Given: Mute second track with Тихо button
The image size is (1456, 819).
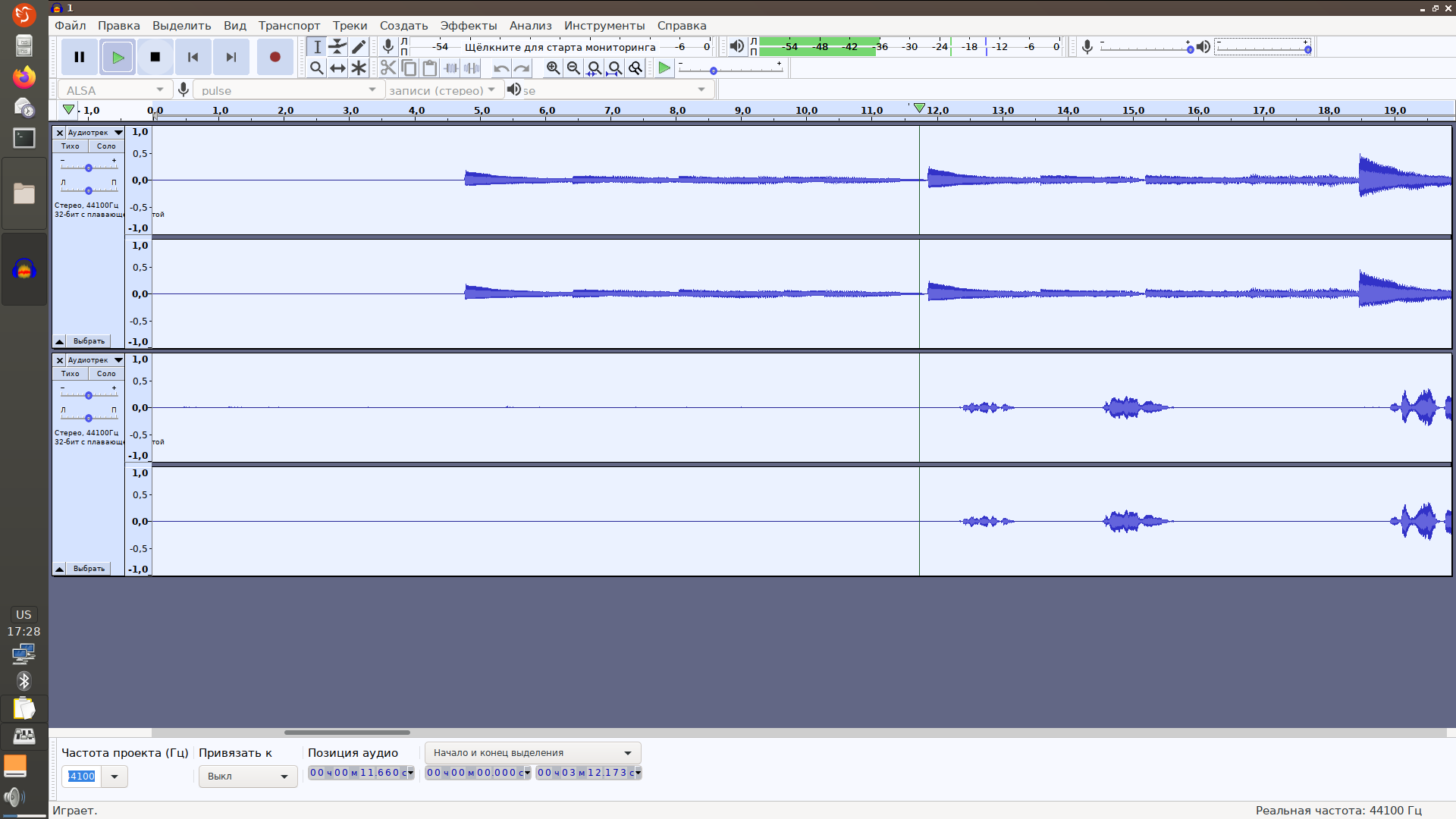Looking at the screenshot, I should [x=70, y=374].
